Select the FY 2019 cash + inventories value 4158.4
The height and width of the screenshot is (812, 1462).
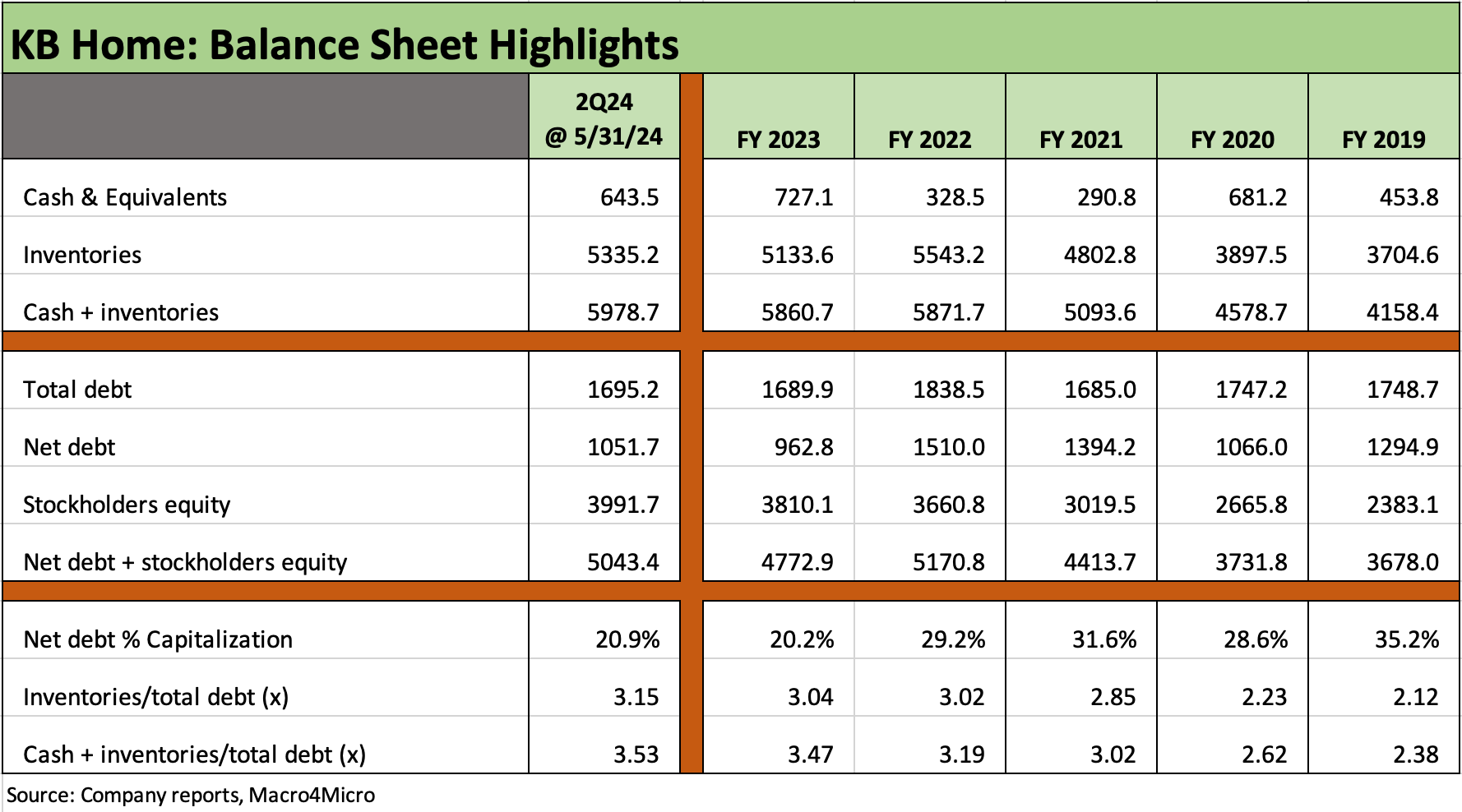click(x=1402, y=312)
